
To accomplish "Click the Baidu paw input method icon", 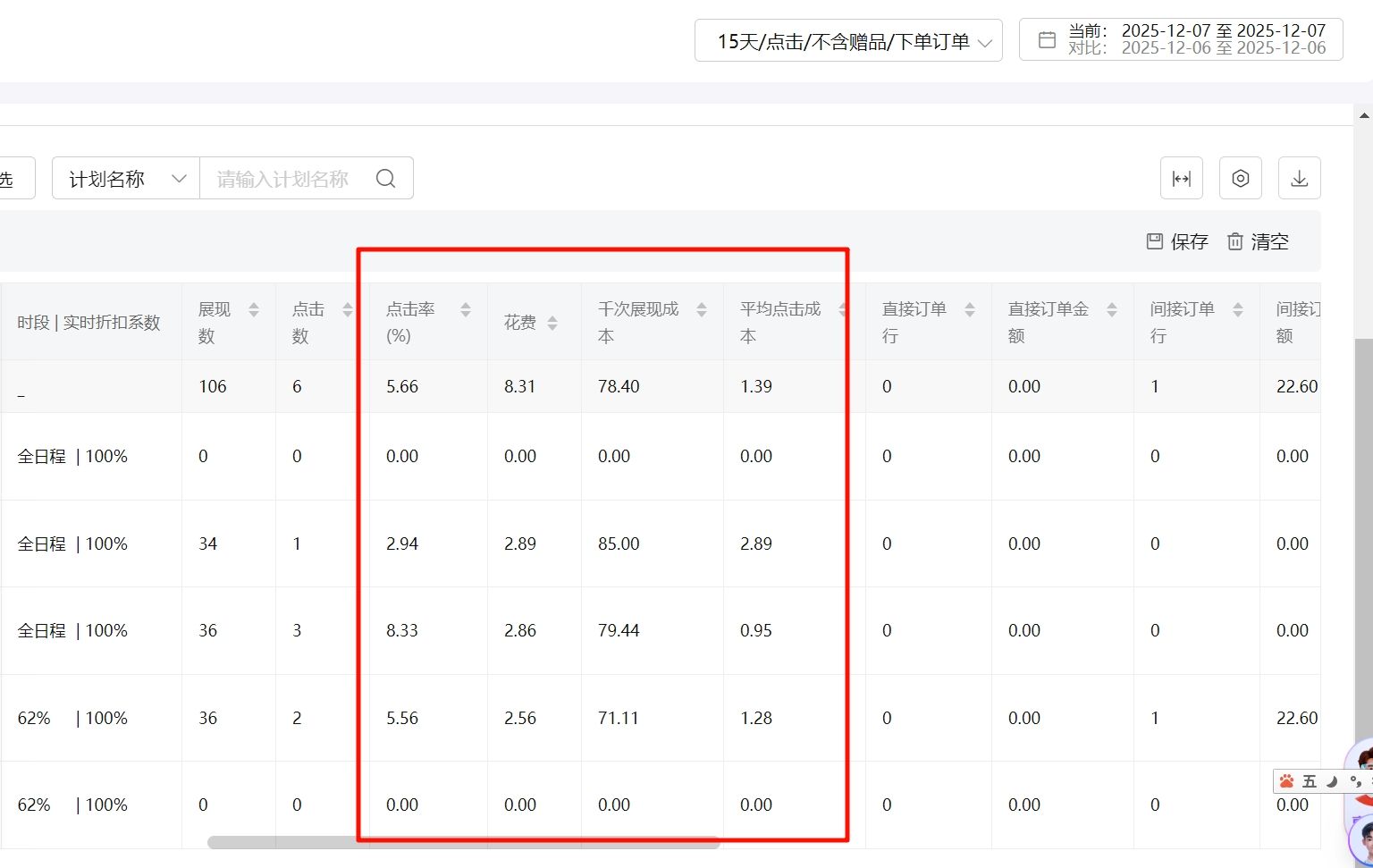I will (x=1286, y=781).
